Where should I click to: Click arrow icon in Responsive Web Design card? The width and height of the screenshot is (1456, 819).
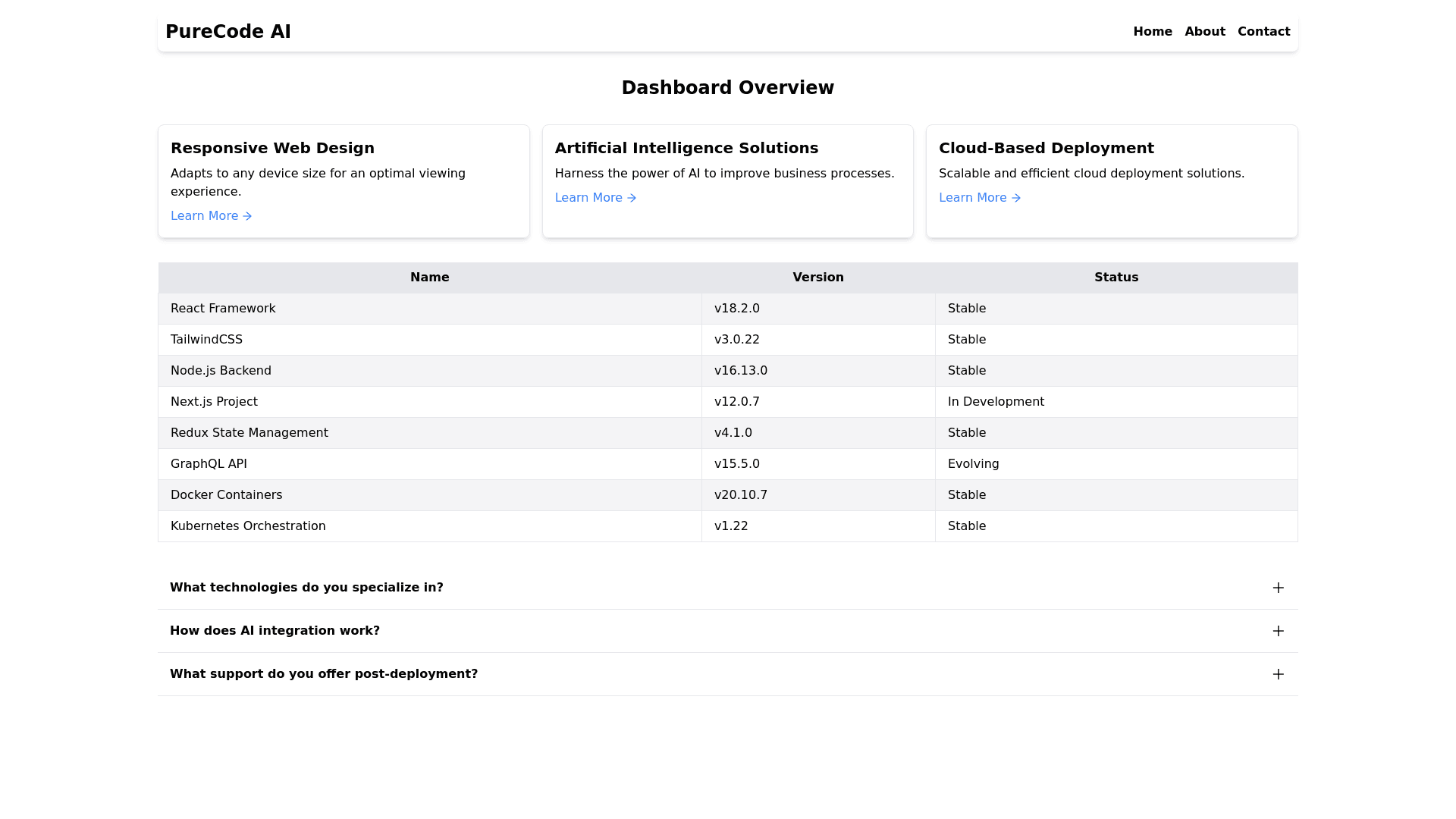247,216
